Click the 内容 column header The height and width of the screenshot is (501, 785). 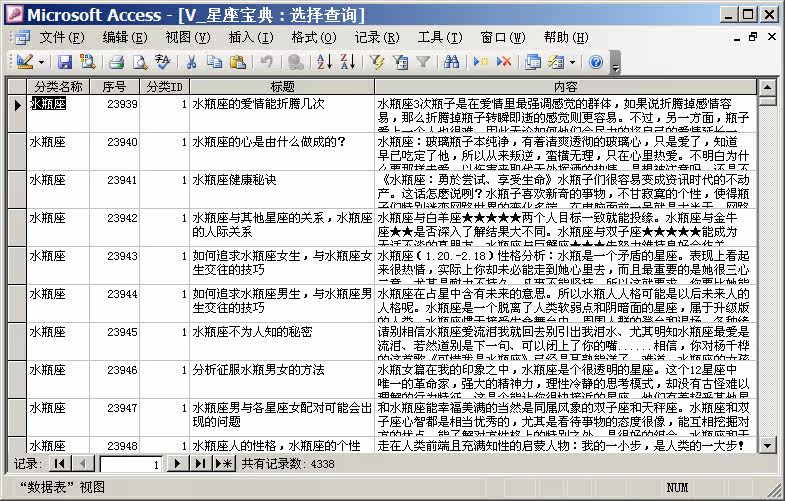566,87
